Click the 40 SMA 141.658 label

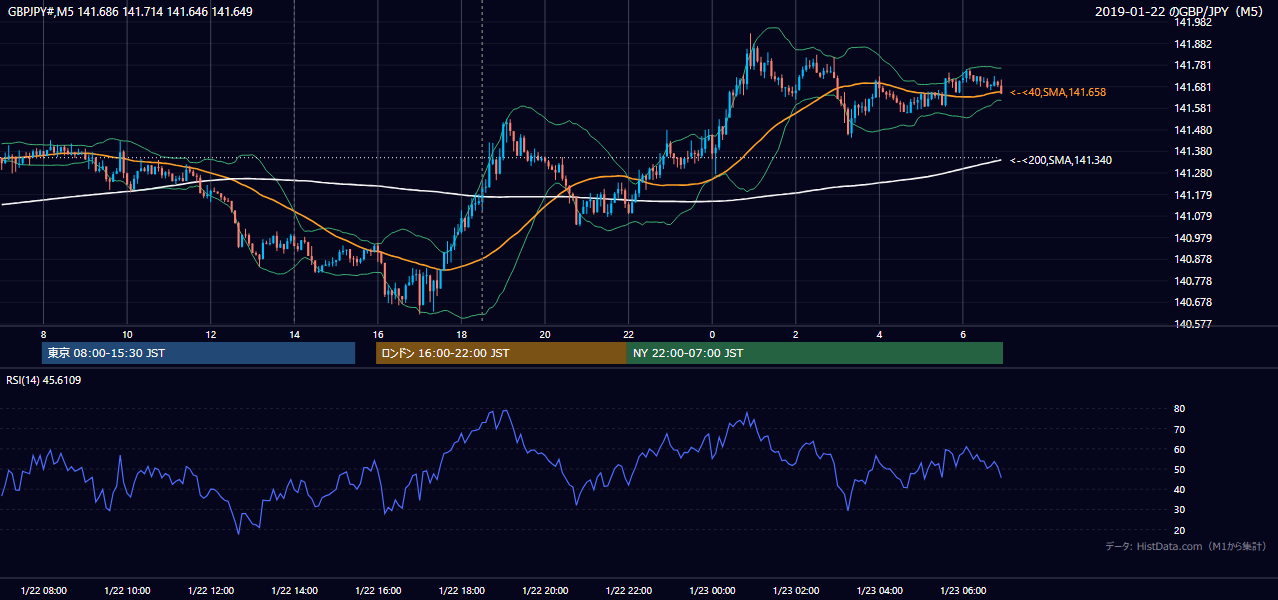tap(1058, 92)
